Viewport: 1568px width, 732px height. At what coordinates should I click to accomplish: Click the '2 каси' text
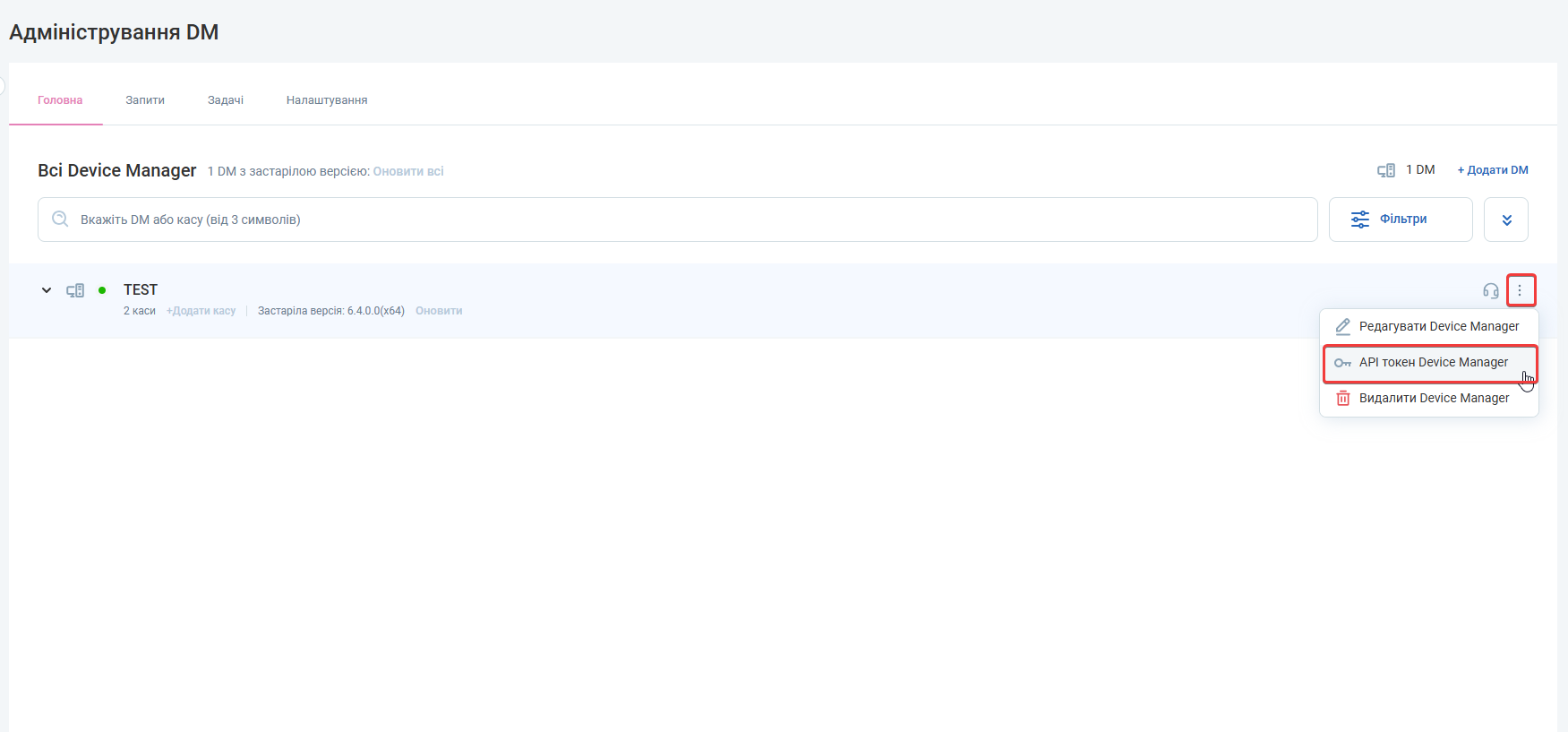[140, 311]
